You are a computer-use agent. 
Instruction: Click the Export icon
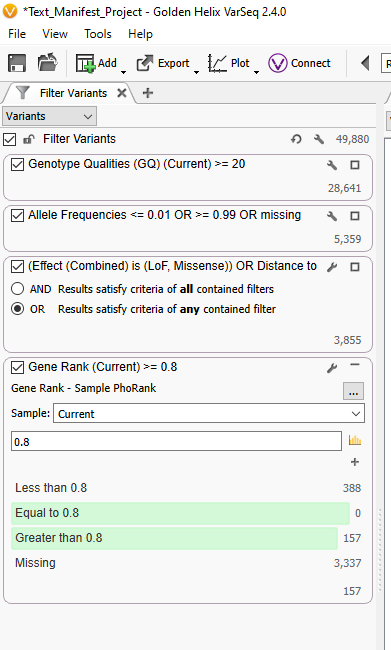[145, 63]
